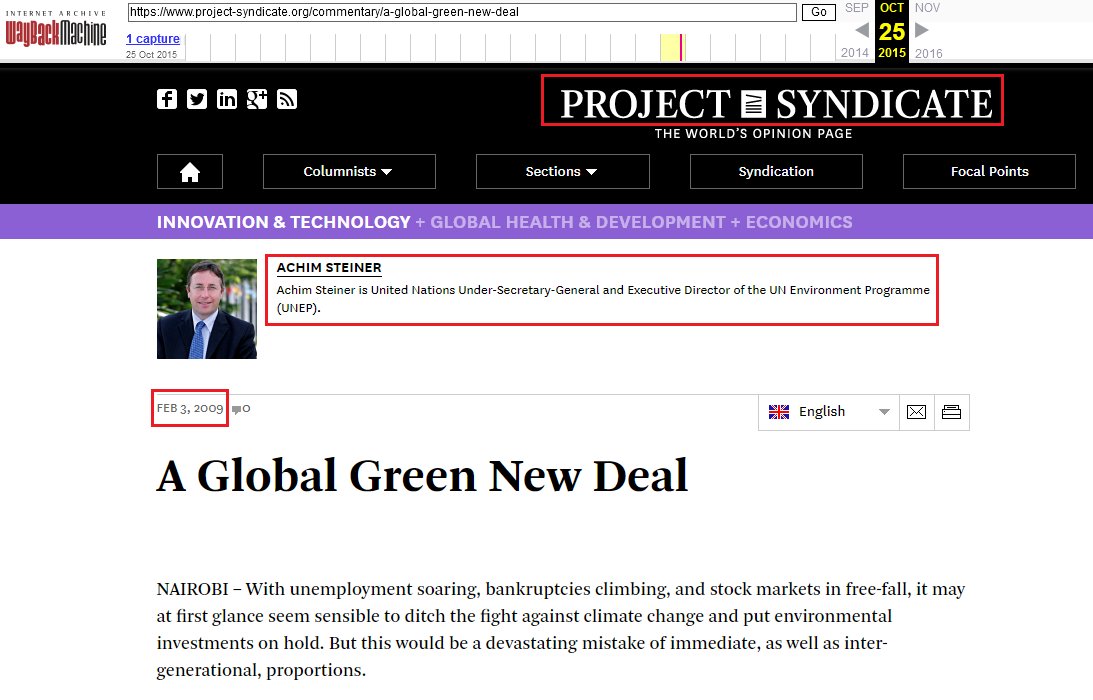This screenshot has height=700, width=1093.
Task: Expand the Sections dropdown menu
Action: (x=563, y=172)
